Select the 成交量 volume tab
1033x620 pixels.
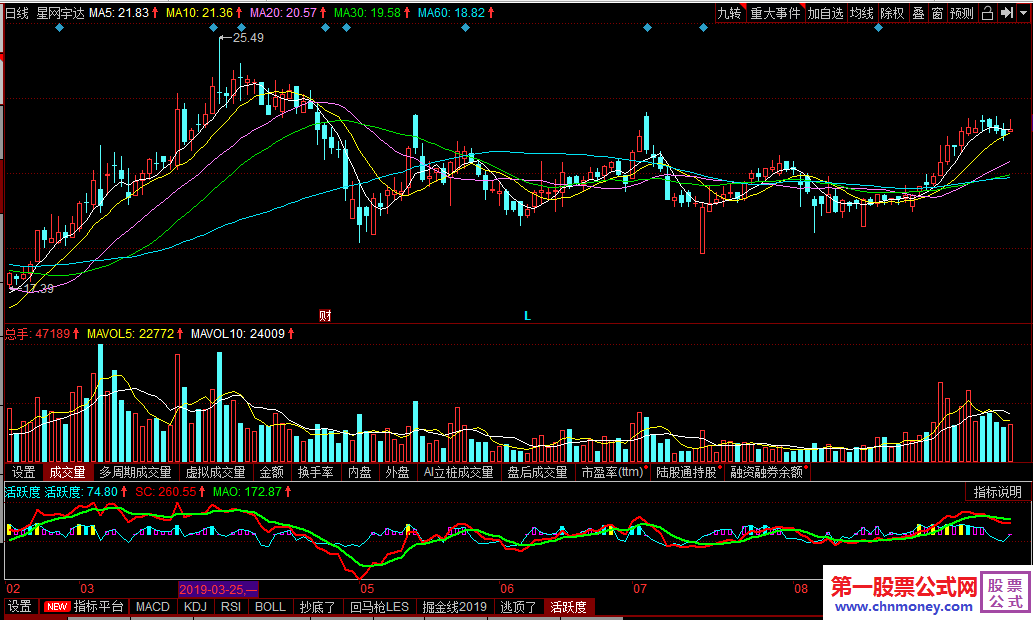(68, 472)
